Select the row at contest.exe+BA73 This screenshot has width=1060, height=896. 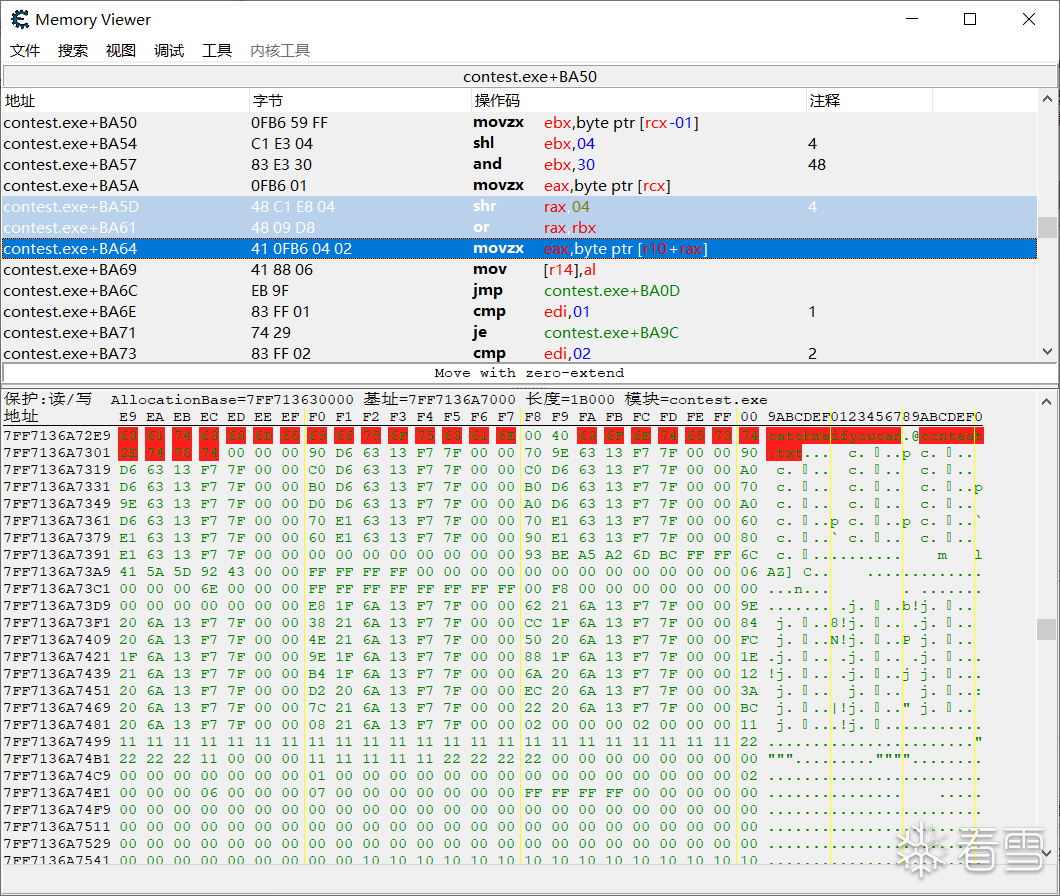[519, 353]
